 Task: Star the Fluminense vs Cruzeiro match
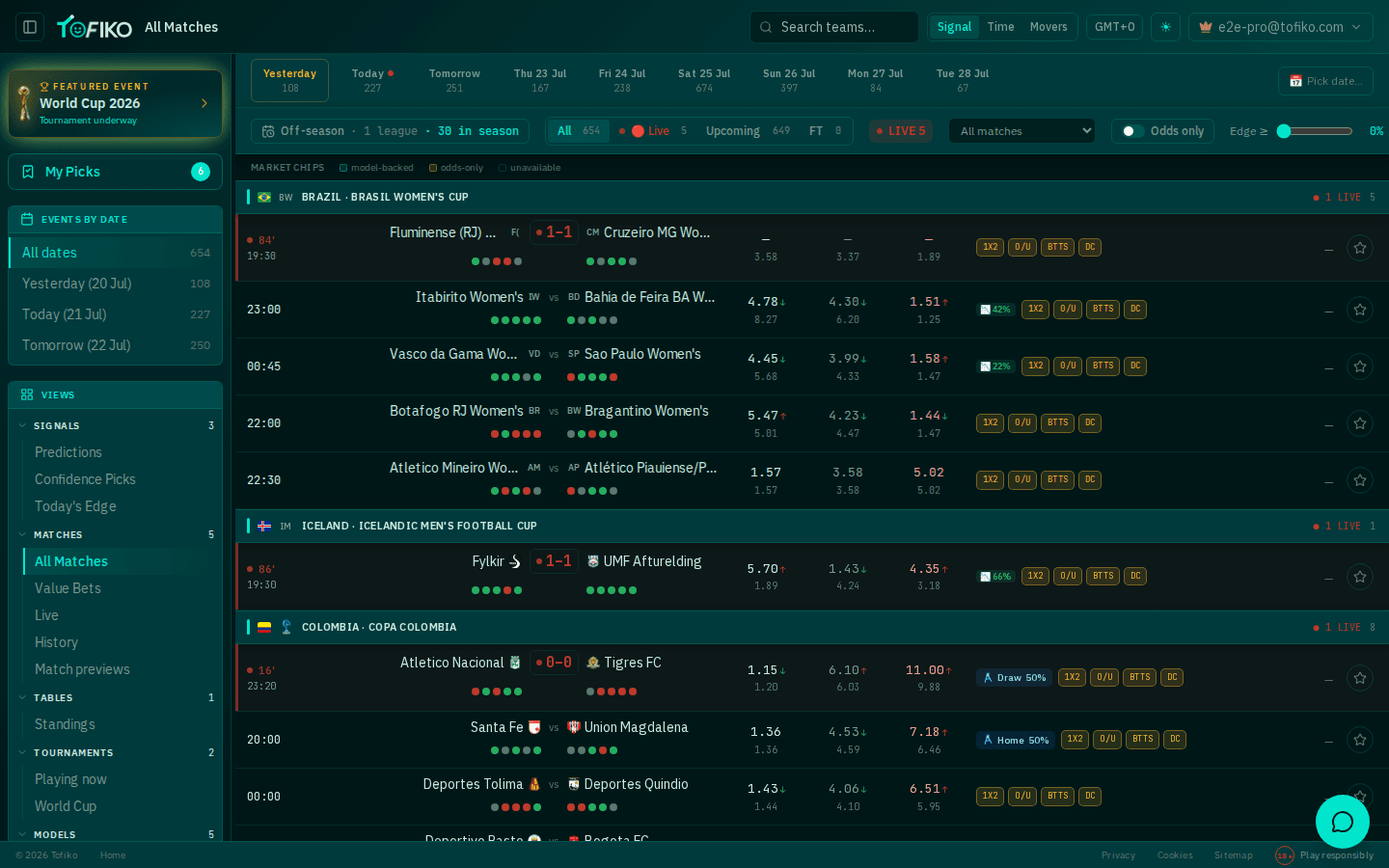pos(1360,248)
